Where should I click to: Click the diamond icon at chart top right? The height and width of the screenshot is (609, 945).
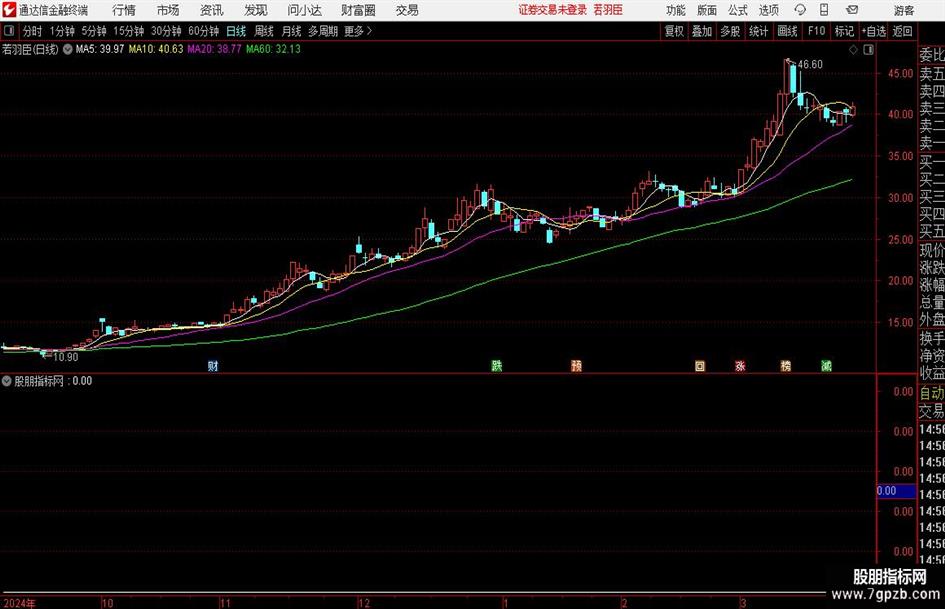pyautogui.click(x=853, y=50)
